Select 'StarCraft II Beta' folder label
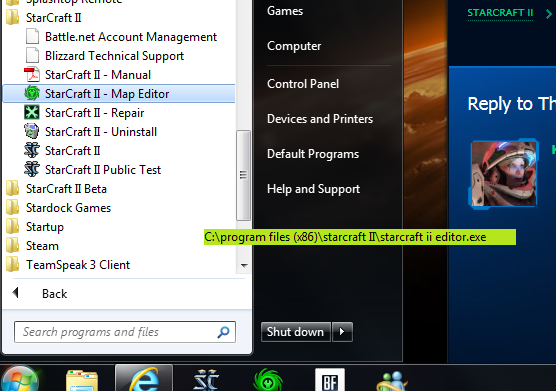Image resolution: width=556 pixels, height=391 pixels. (x=66, y=189)
